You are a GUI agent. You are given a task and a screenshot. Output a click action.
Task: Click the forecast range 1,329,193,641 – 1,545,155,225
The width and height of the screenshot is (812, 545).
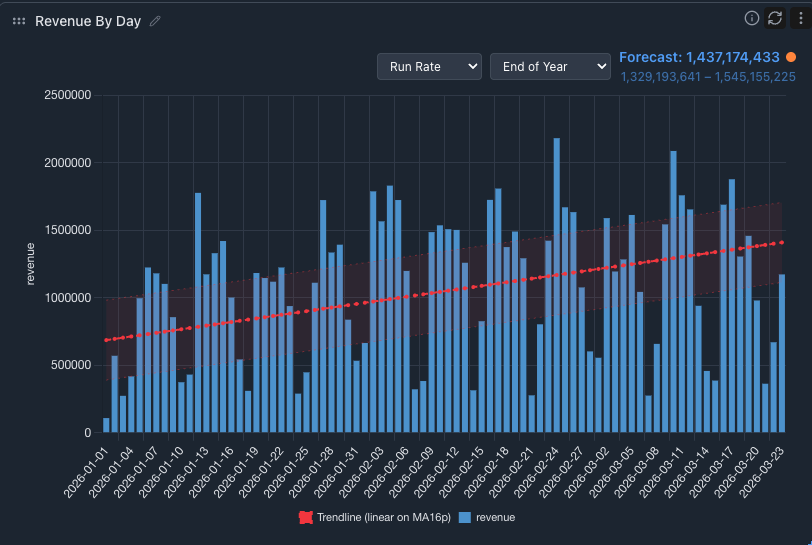coord(708,77)
